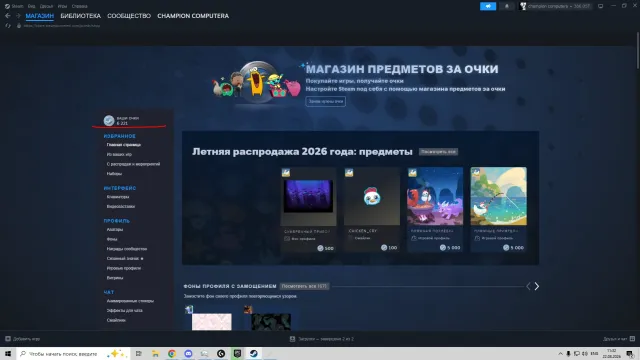Screen dimensions: 640x360
Task: Open the notifications bell icon
Action: [x=507, y=6]
